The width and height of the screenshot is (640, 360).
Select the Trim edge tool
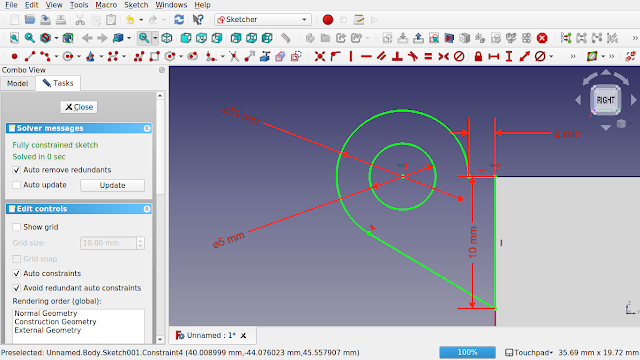tap(234, 56)
